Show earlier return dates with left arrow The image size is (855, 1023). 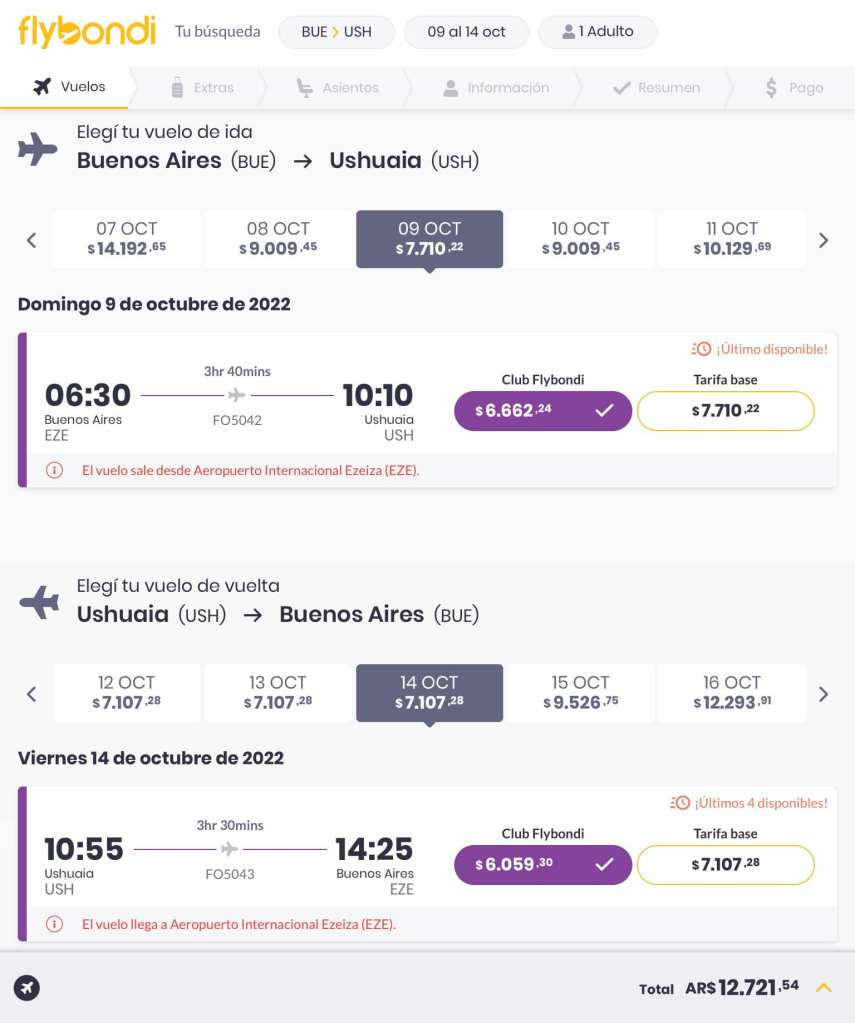[x=31, y=694]
